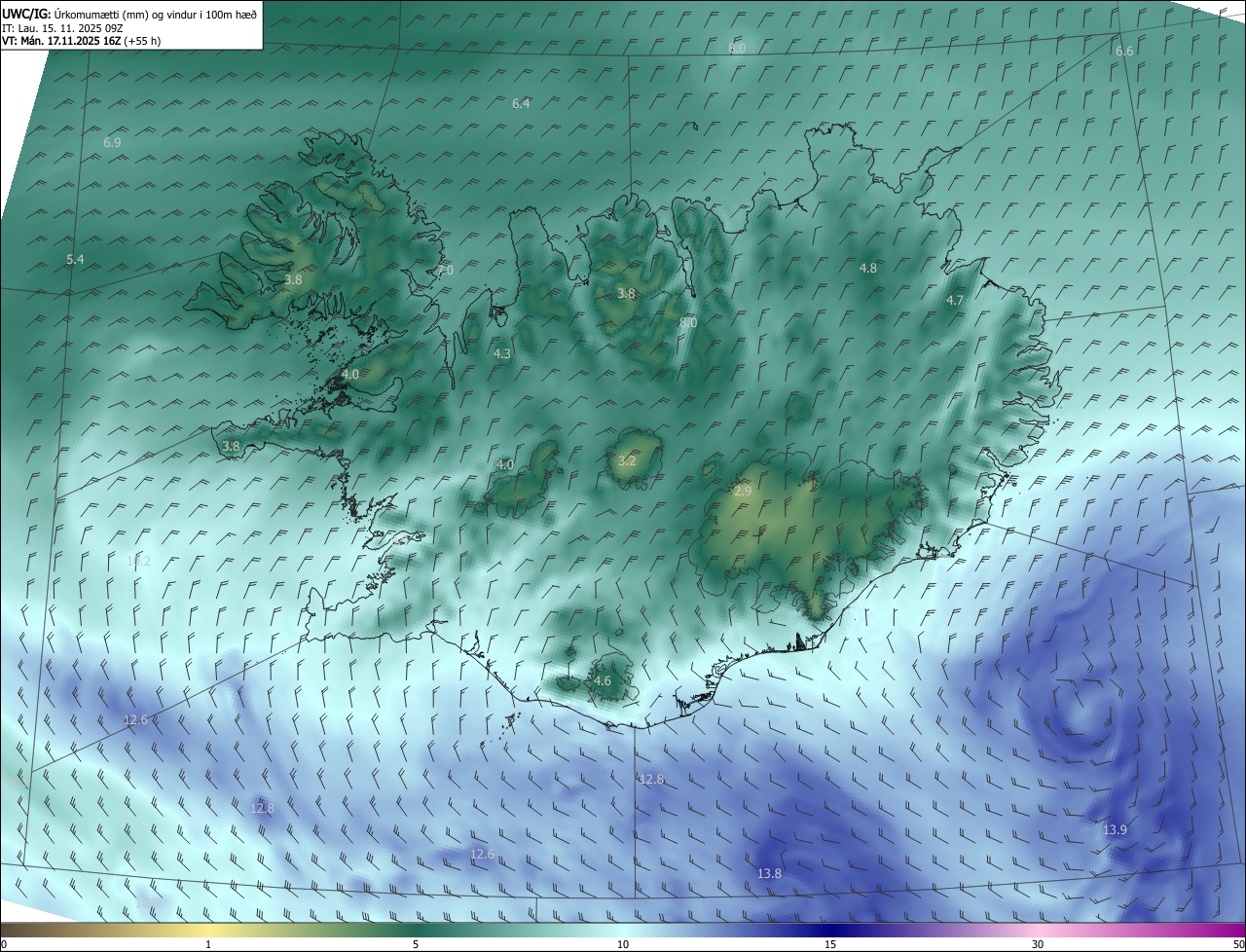1246x952 pixels.
Task: Click the 2.9 value on Vatnajökull
Action: point(743,492)
